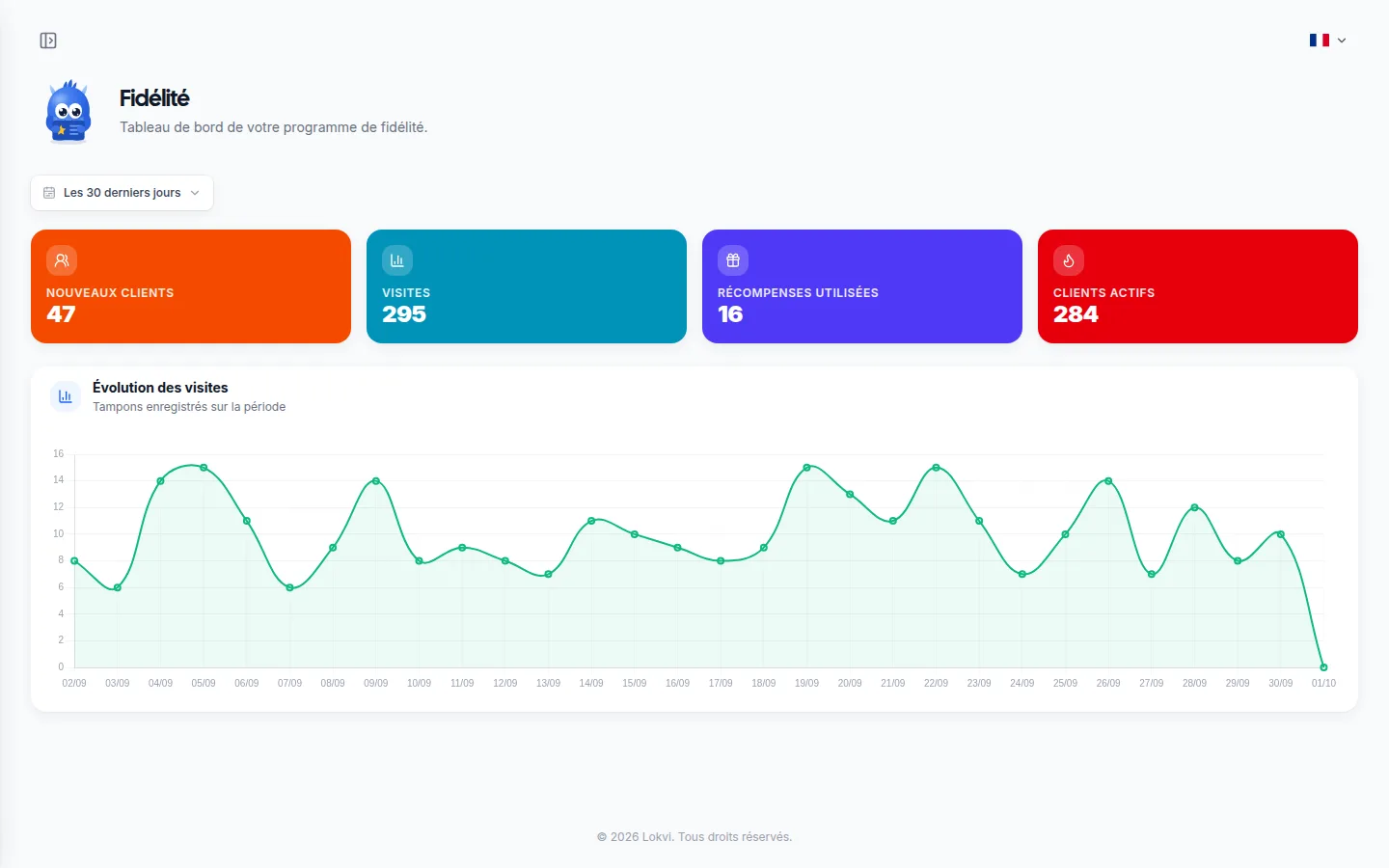
Task: Open the Clients Actifs red card
Action: tap(1198, 286)
